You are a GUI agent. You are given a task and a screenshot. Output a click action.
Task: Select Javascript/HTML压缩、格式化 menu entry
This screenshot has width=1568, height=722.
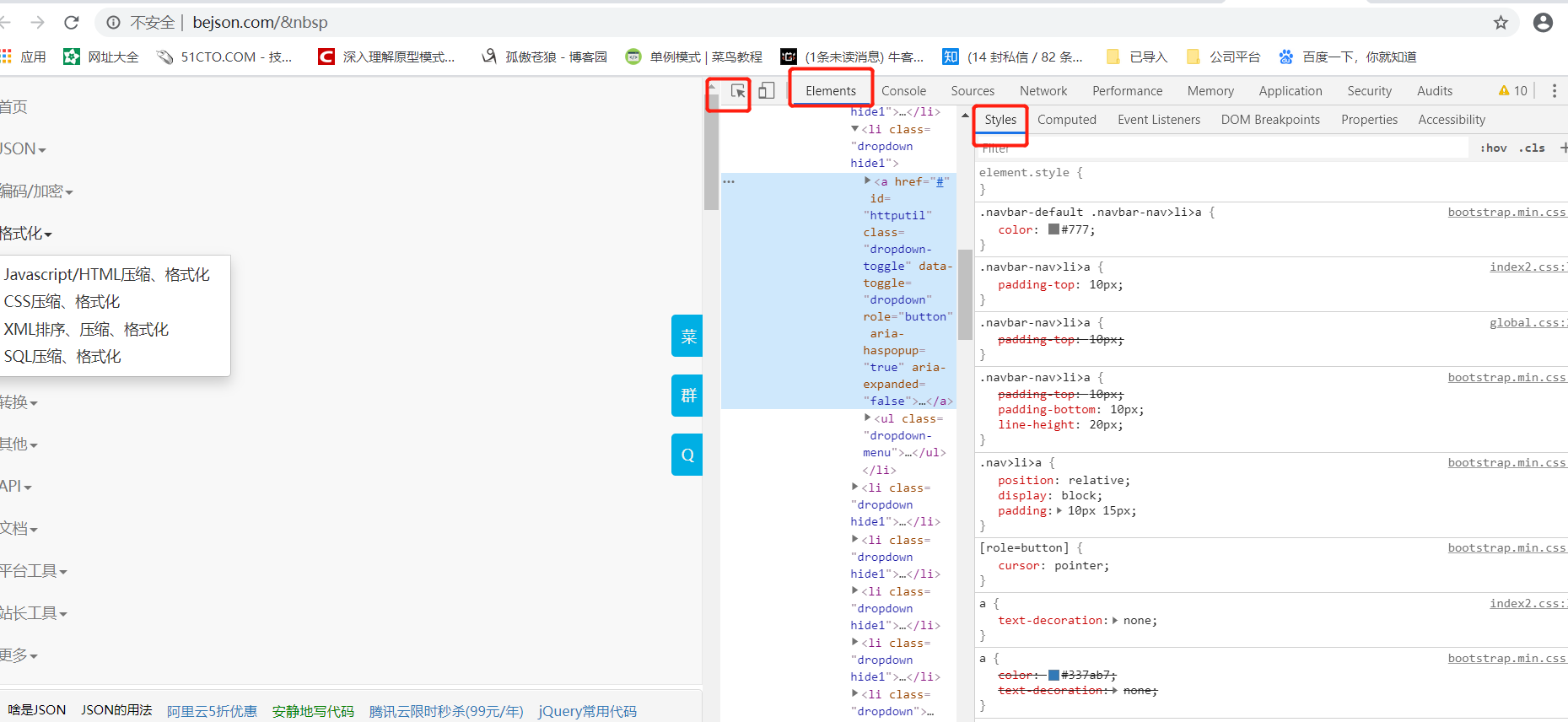pyautogui.click(x=107, y=274)
